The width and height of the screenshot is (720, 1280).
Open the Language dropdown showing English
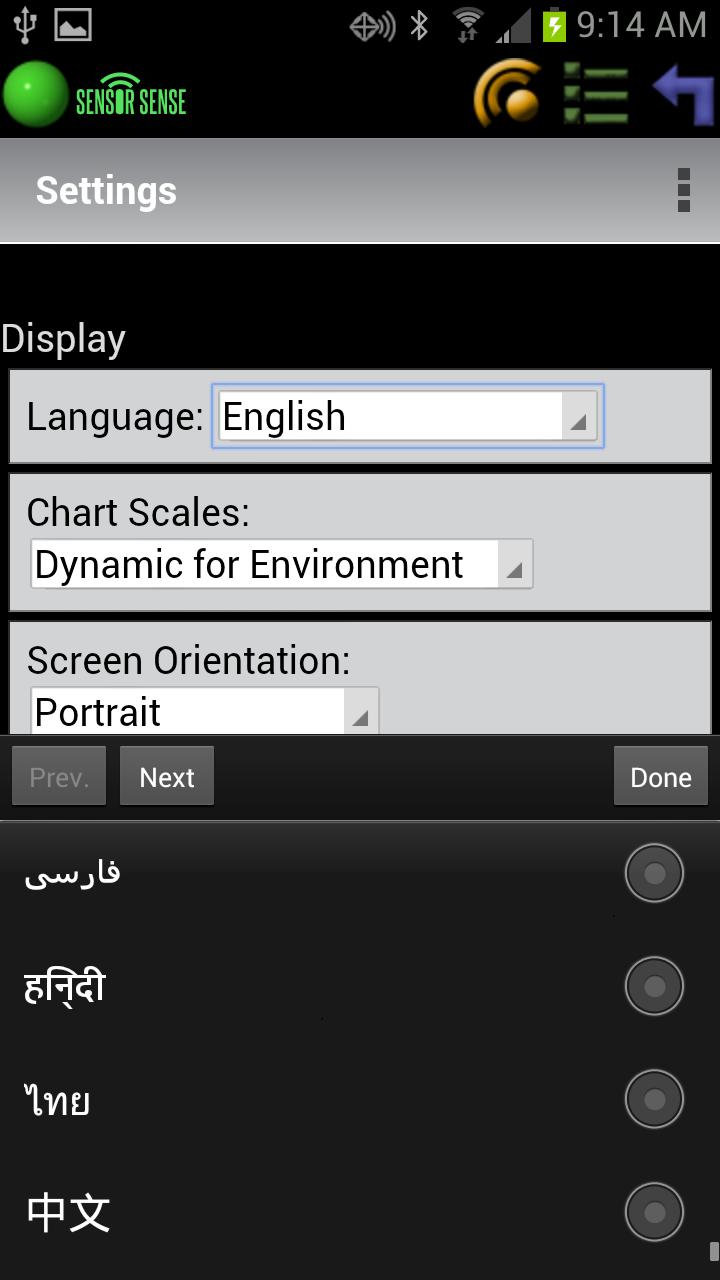coord(407,416)
